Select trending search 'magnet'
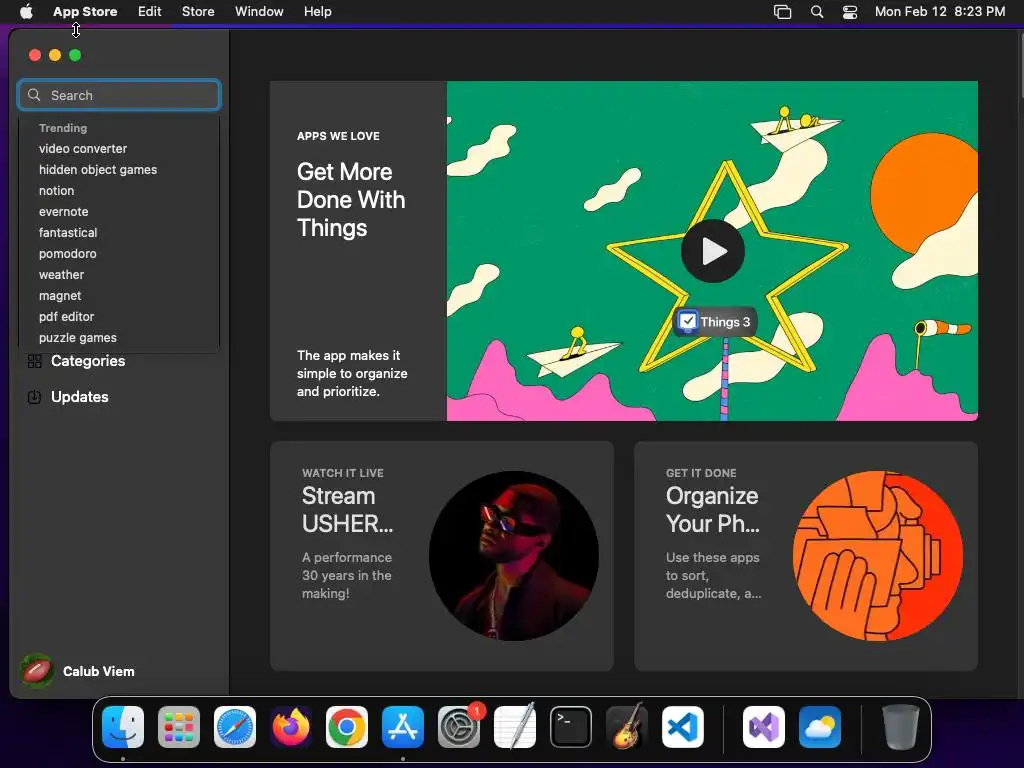The width and height of the screenshot is (1024, 768). [x=60, y=296]
